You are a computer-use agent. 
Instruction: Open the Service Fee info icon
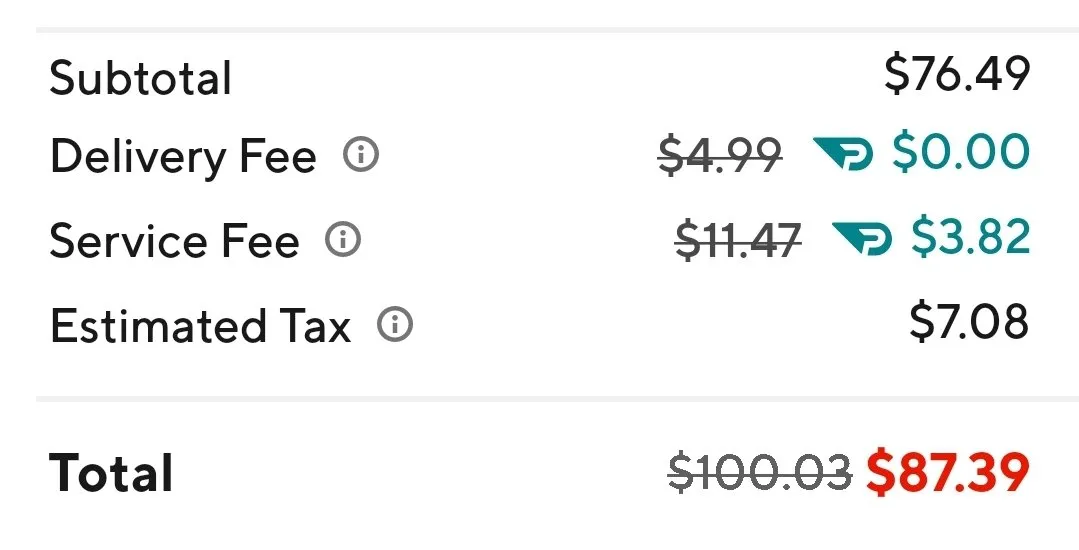[343, 240]
